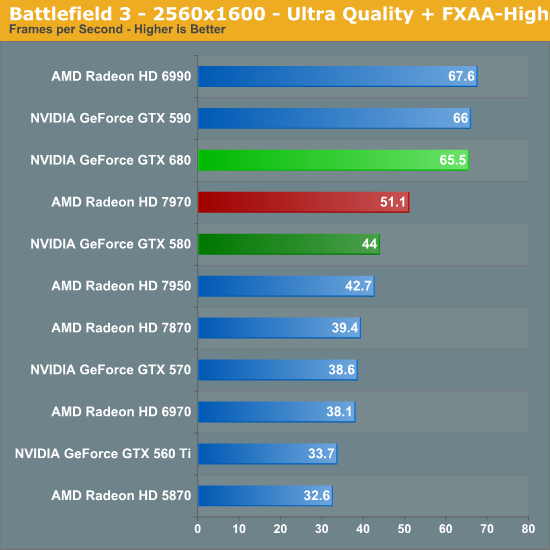
Task: Click the AMD Radeon HD 5870 label
Action: point(121,496)
